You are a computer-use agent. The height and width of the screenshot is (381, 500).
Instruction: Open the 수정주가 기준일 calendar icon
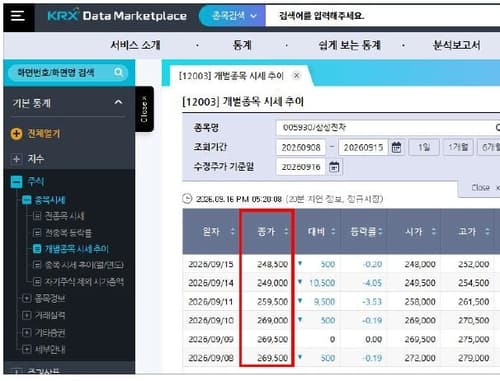pos(334,167)
